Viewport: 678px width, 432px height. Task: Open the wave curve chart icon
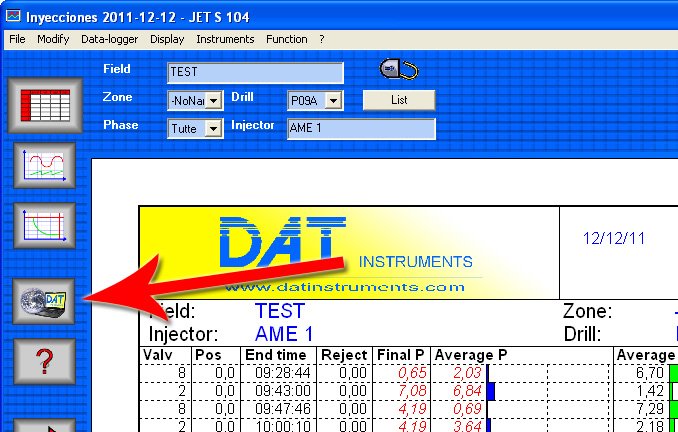pyautogui.click(x=44, y=165)
